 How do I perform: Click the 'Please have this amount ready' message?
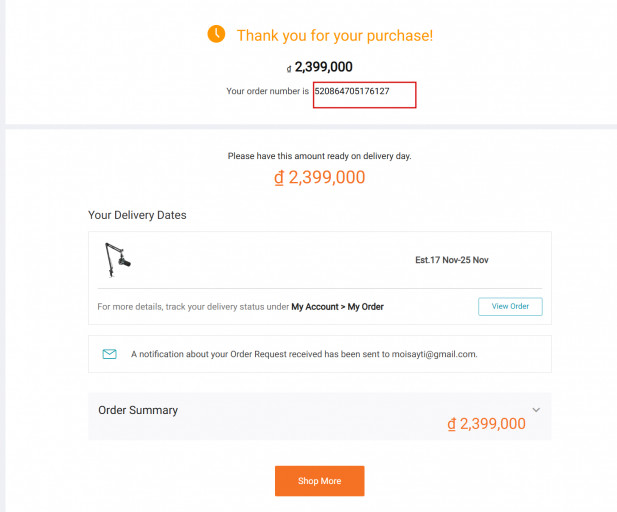tap(319, 156)
